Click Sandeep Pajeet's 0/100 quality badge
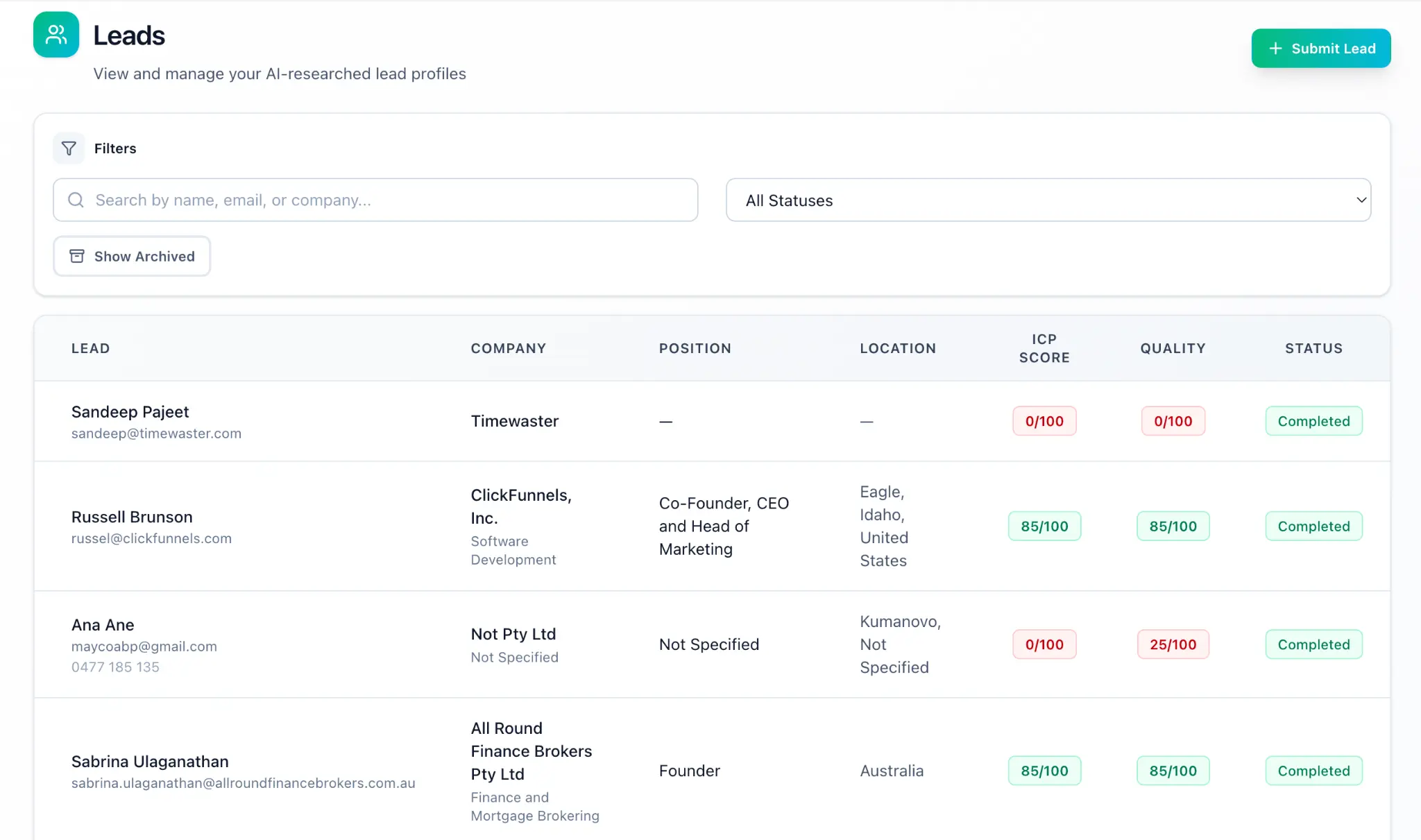 (x=1173, y=420)
